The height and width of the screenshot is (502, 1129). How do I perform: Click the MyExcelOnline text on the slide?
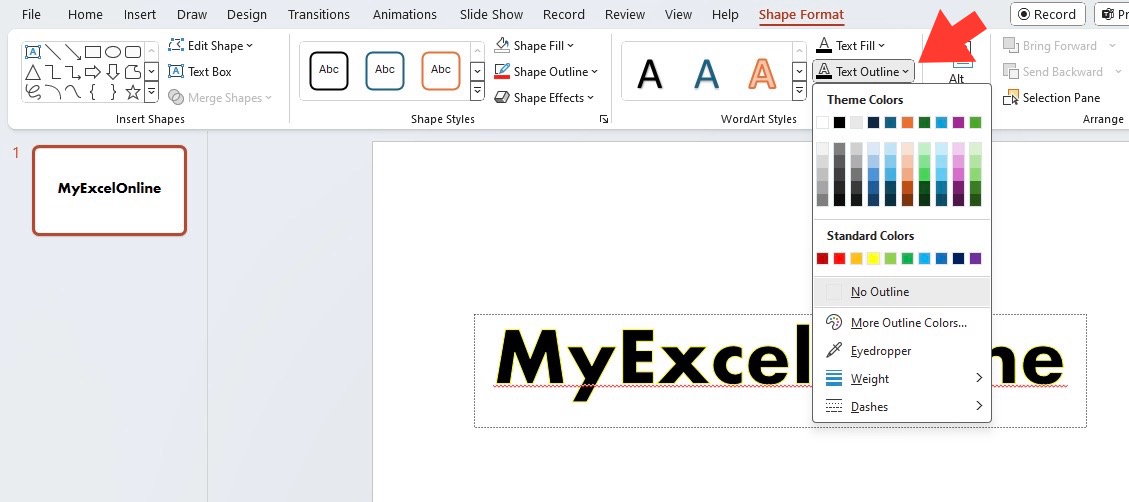point(780,364)
